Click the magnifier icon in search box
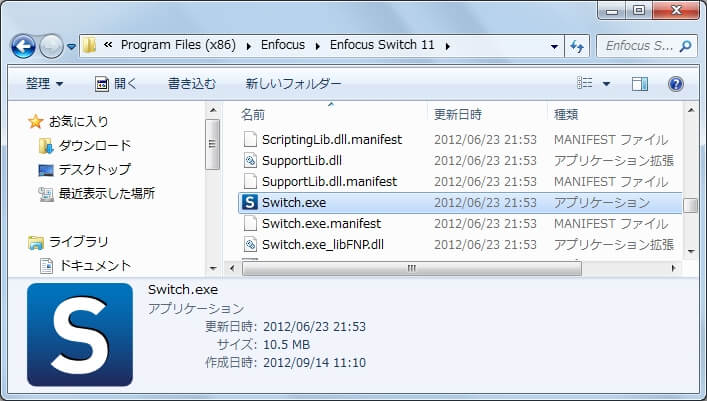This screenshot has width=707, height=401. pyautogui.click(x=685, y=46)
